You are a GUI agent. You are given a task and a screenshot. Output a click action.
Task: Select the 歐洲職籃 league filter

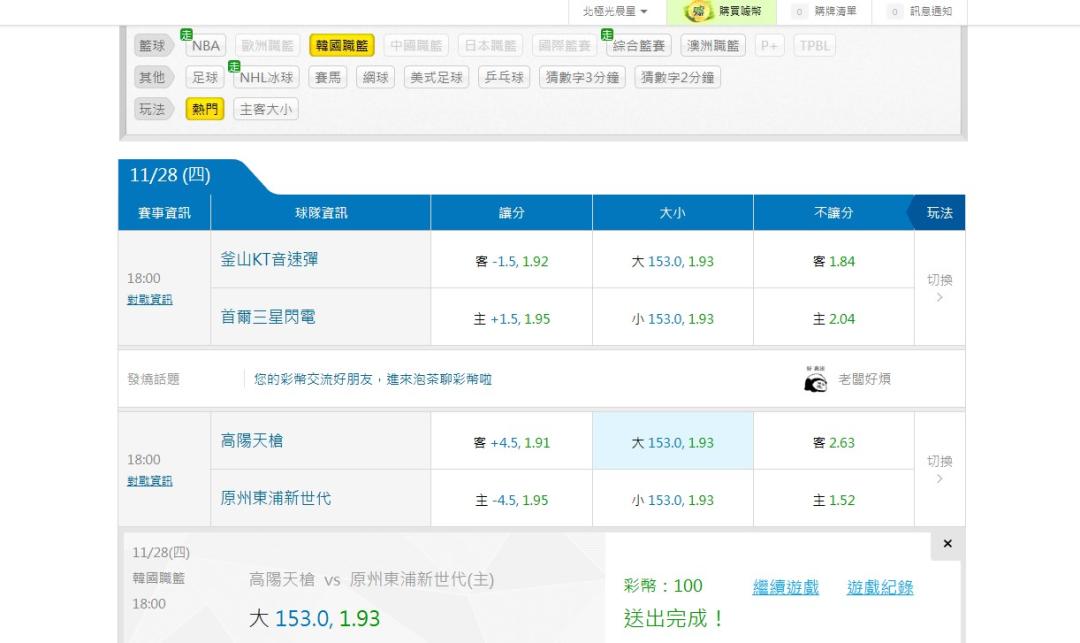(267, 45)
